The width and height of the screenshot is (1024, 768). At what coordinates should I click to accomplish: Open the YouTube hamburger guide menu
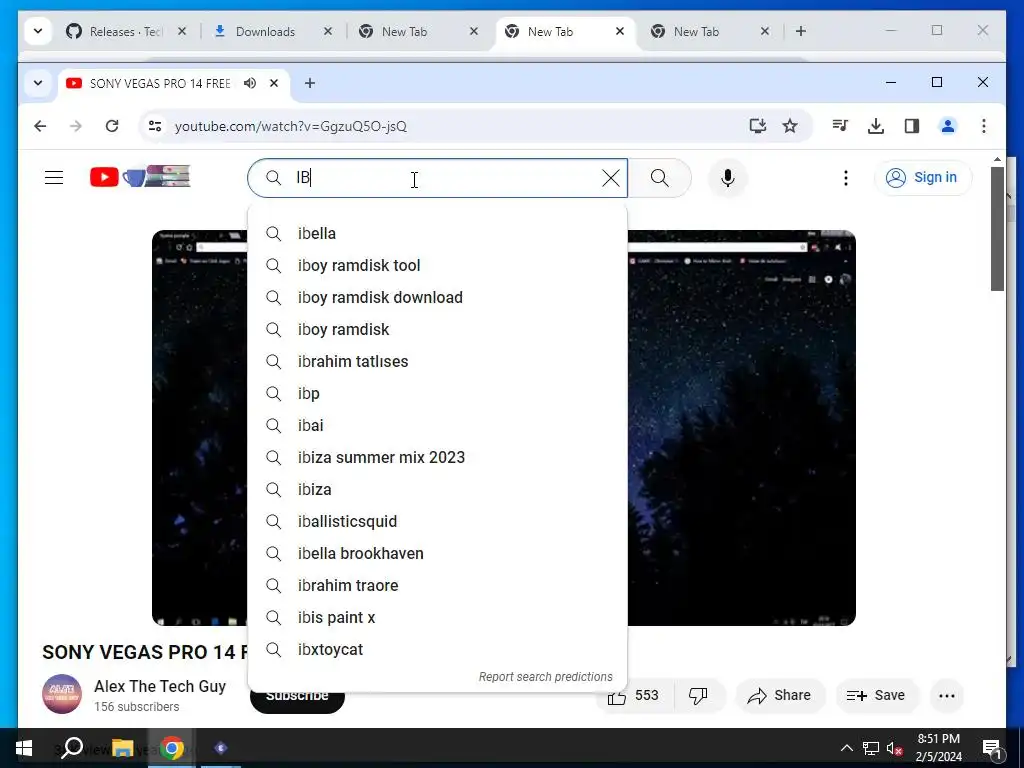pyautogui.click(x=54, y=178)
